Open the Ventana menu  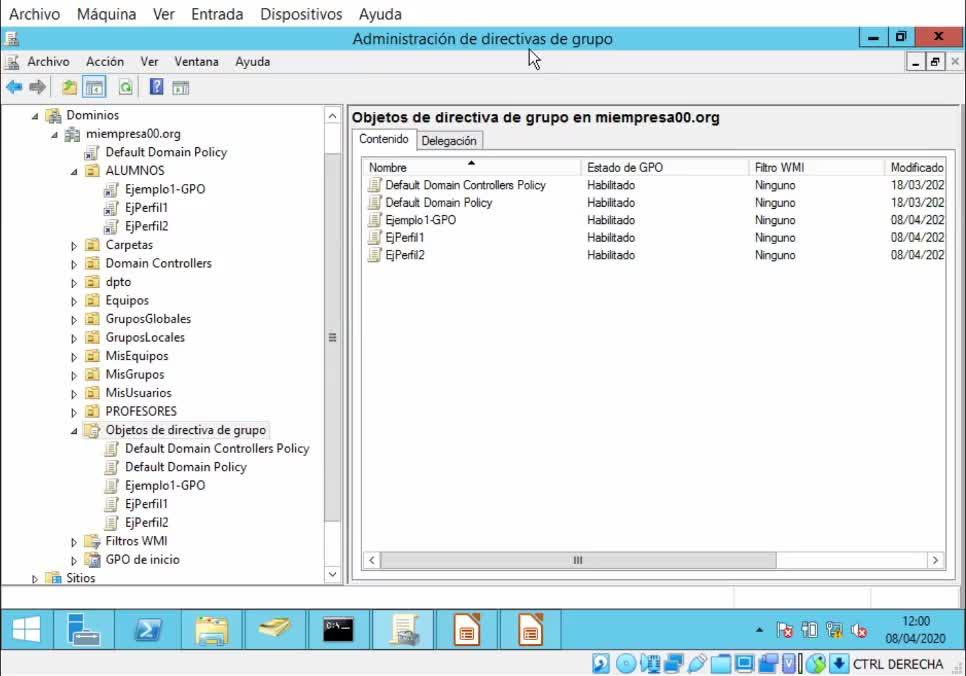pyautogui.click(x=196, y=62)
